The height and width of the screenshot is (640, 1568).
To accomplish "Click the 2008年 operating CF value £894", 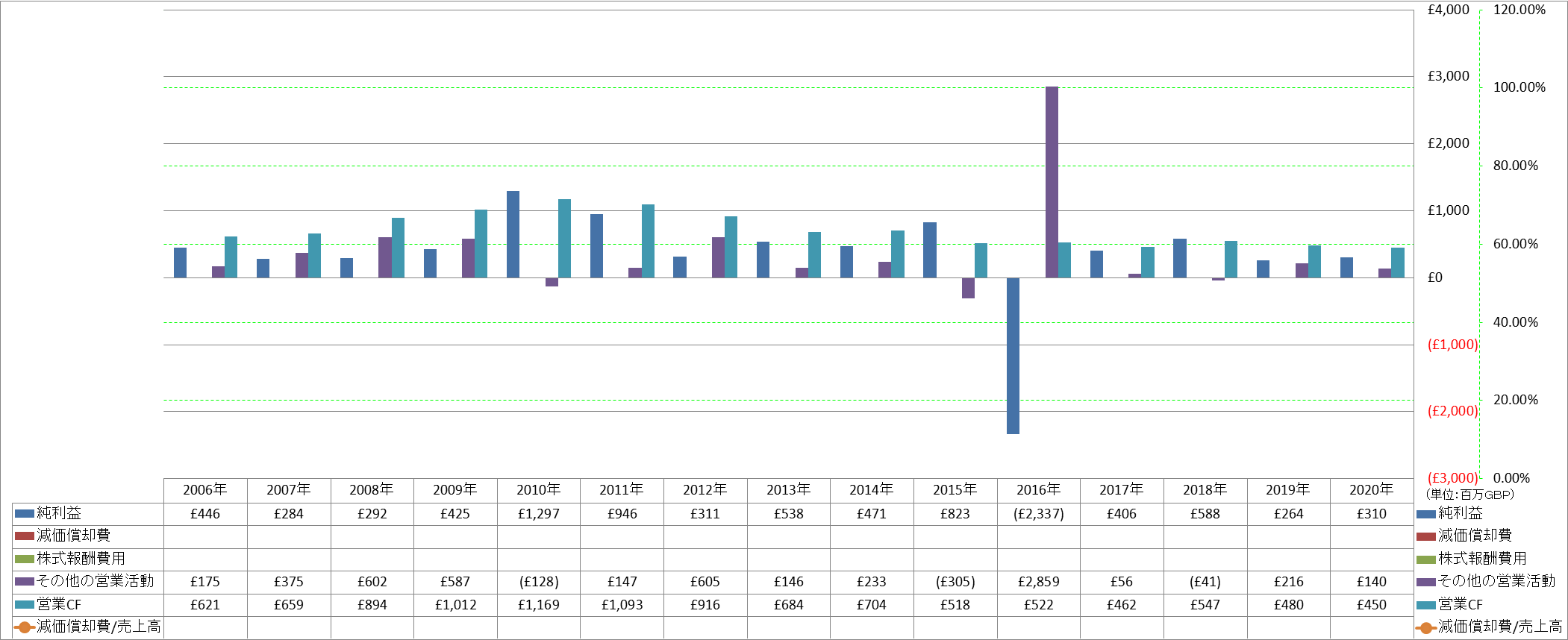I will pyautogui.click(x=372, y=605).
